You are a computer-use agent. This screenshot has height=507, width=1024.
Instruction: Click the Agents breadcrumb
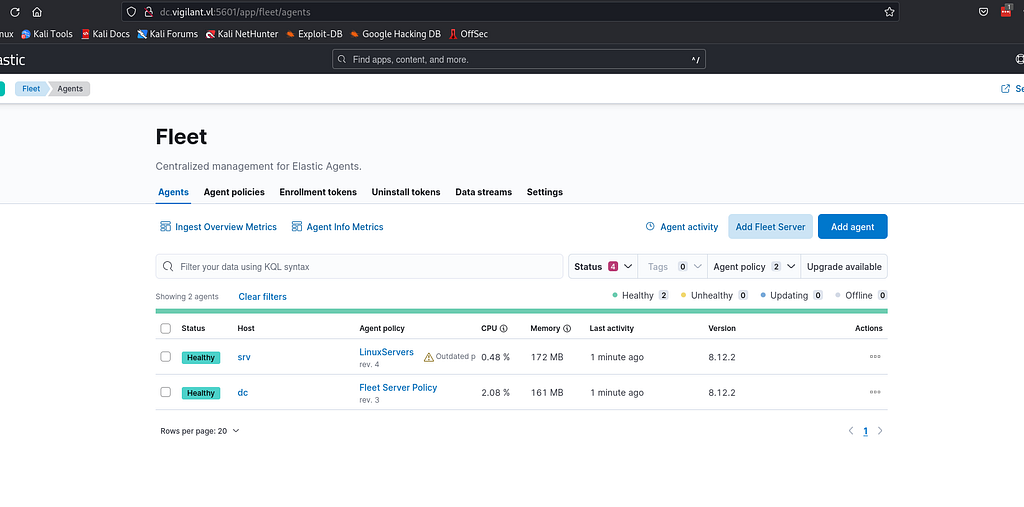point(70,89)
